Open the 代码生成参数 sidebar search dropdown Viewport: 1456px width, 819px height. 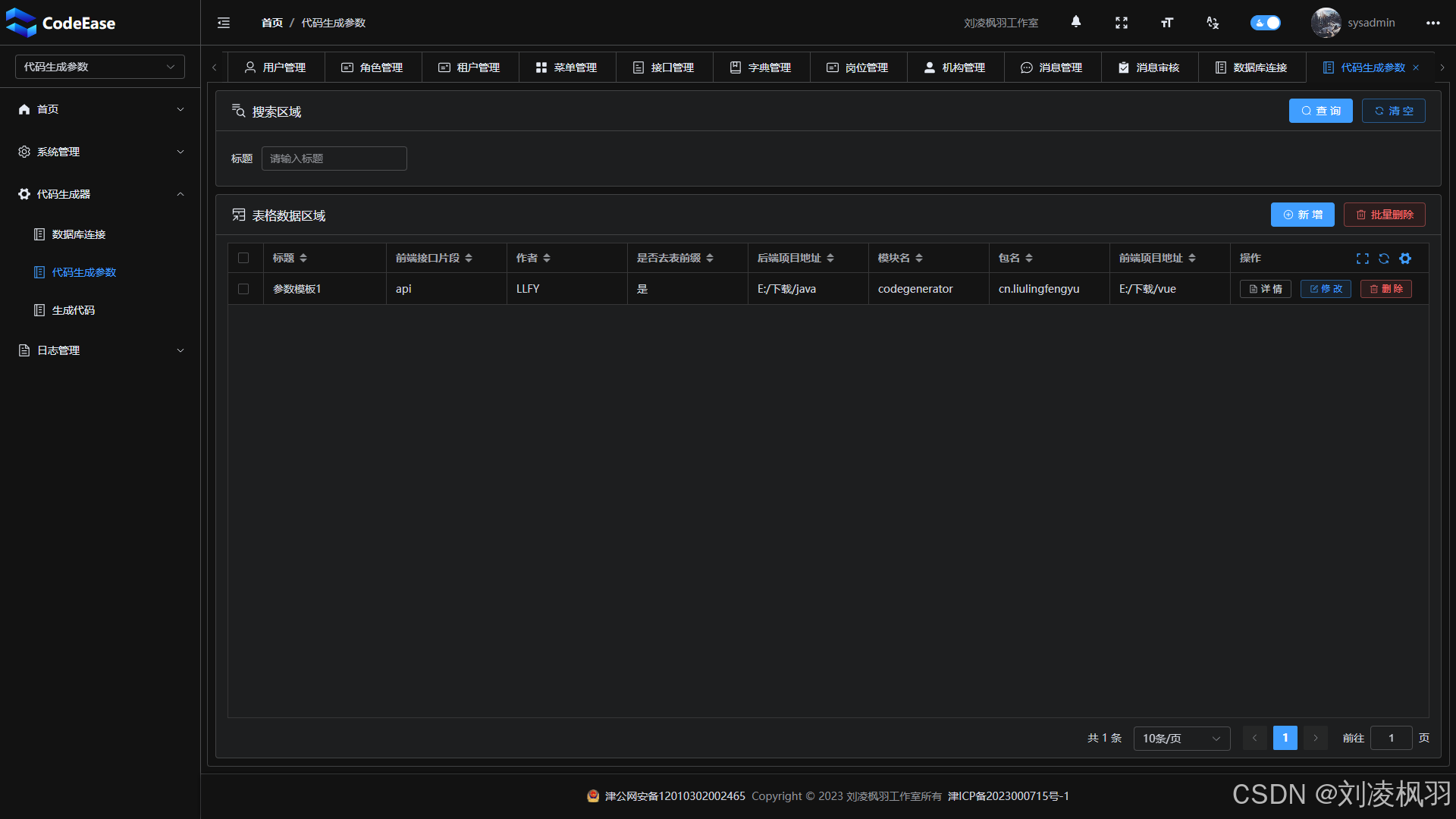99,67
